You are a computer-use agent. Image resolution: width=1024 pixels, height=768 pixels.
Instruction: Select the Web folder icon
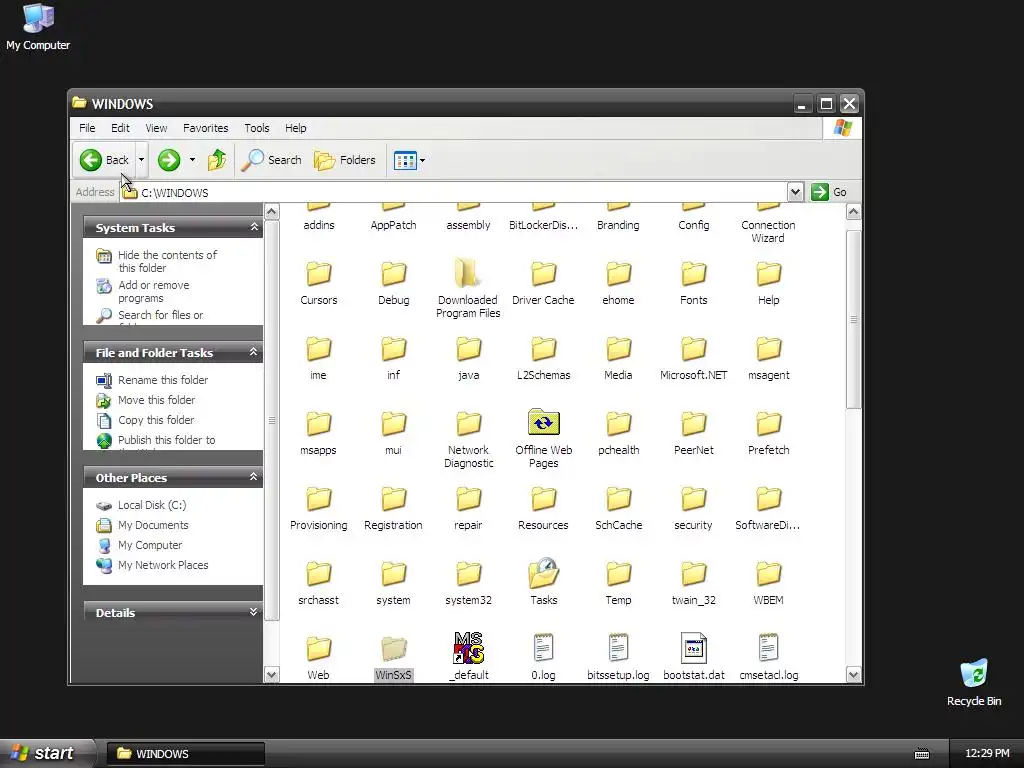coord(319,649)
